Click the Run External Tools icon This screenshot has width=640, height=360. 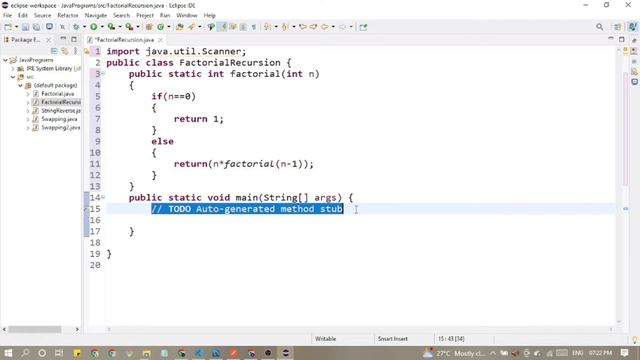pyautogui.click(x=129, y=27)
